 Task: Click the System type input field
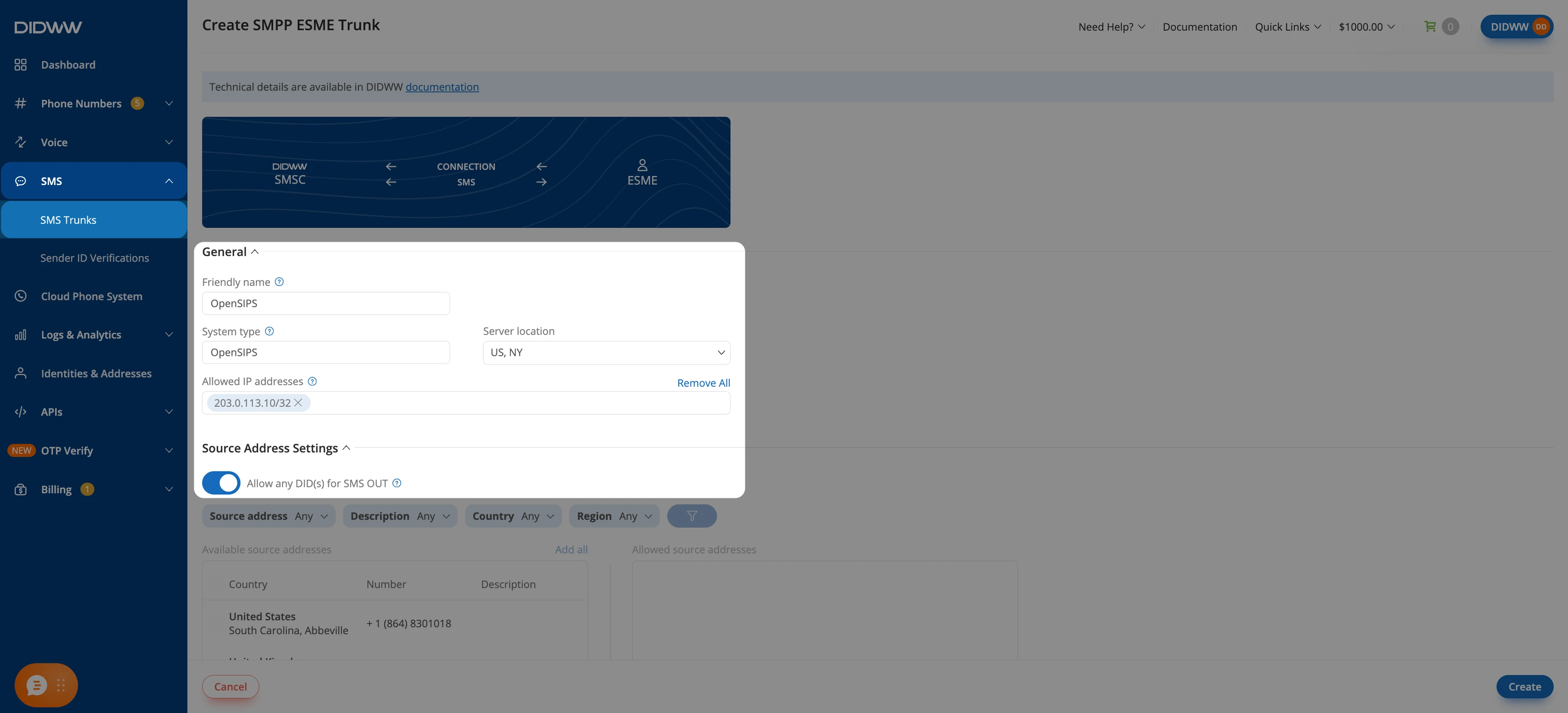[x=326, y=353]
